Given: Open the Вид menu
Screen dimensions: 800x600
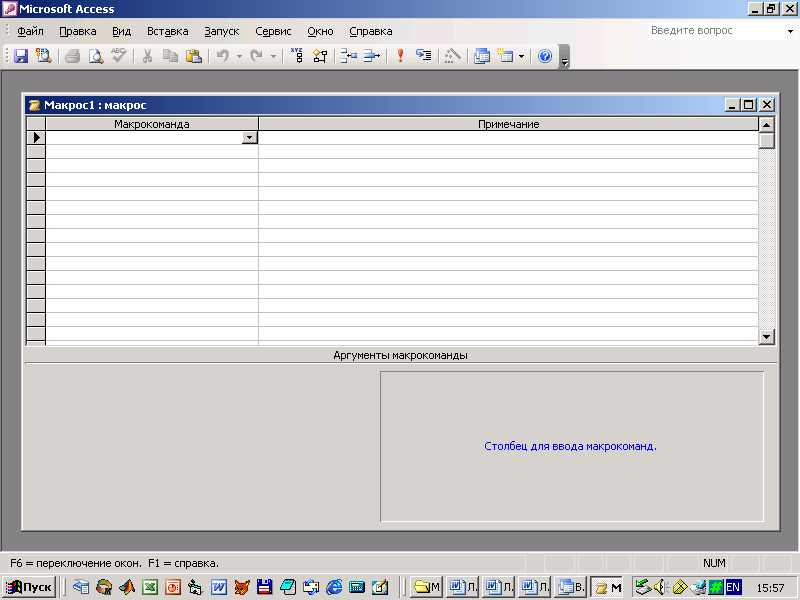Looking at the screenshot, I should [x=121, y=31].
